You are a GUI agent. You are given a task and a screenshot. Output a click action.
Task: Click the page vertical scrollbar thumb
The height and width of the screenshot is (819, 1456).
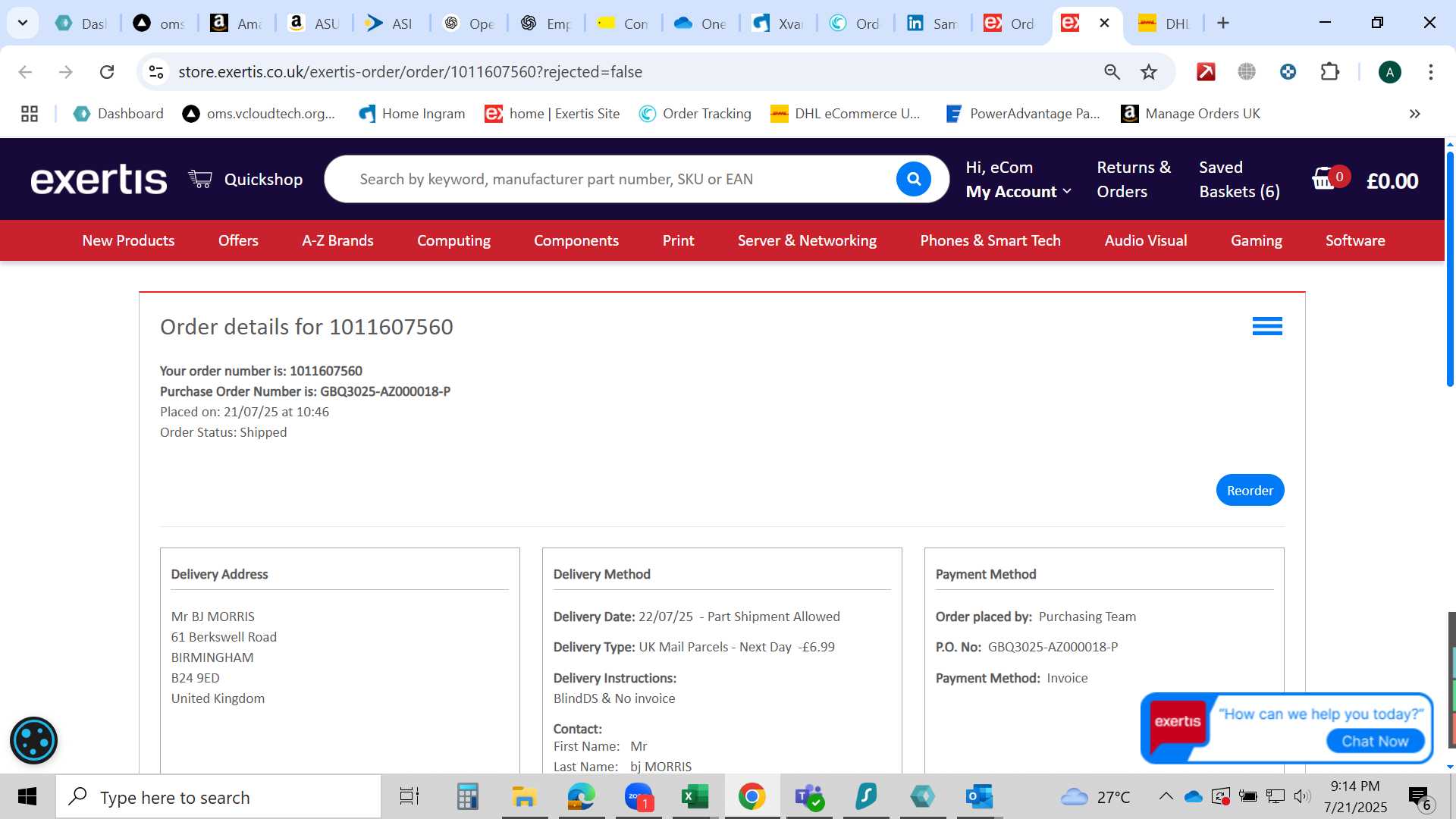click(1450, 269)
